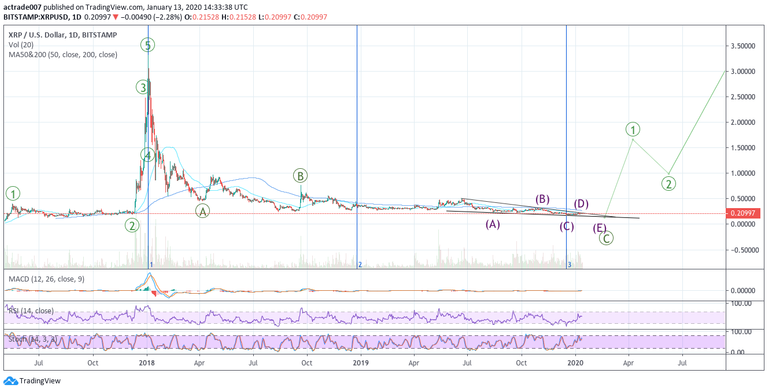
Task: Click the green circled B wave marker
Action: pyautogui.click(x=300, y=175)
